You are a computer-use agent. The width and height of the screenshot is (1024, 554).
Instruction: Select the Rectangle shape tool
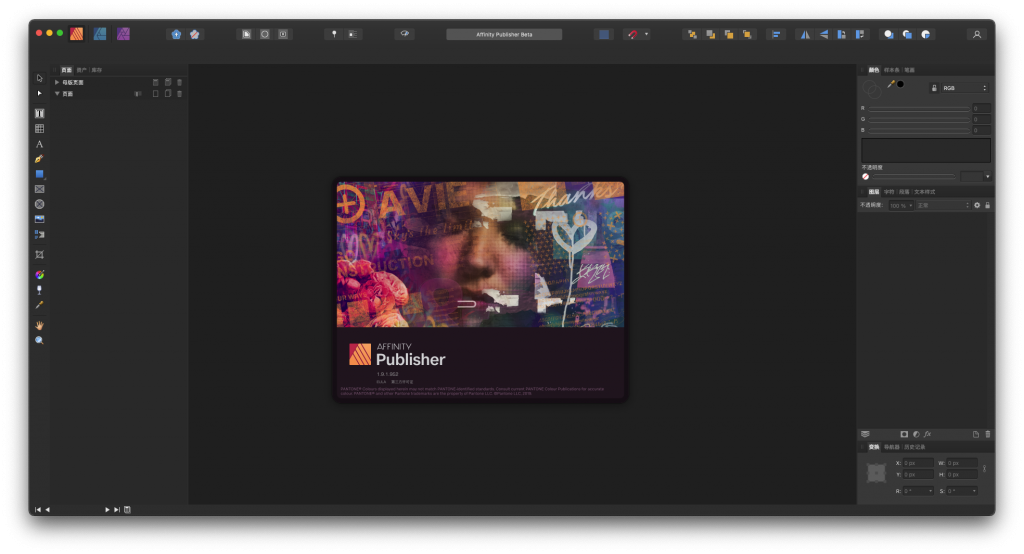click(39, 174)
